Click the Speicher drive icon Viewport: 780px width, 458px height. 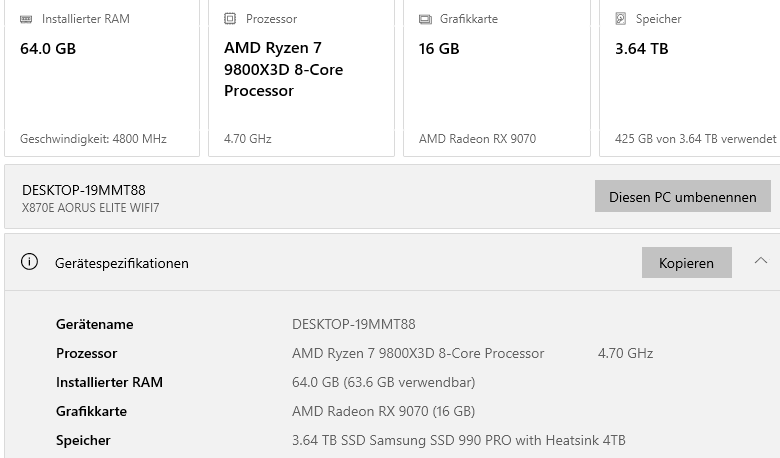(x=621, y=19)
